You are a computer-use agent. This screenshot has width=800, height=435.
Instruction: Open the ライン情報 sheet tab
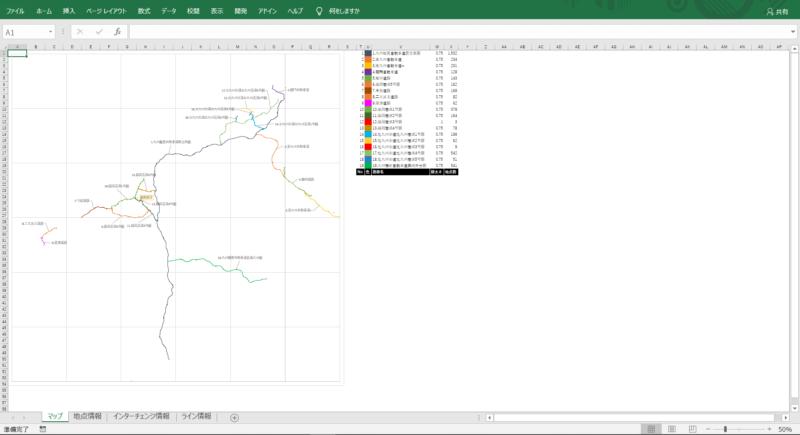[x=196, y=417]
